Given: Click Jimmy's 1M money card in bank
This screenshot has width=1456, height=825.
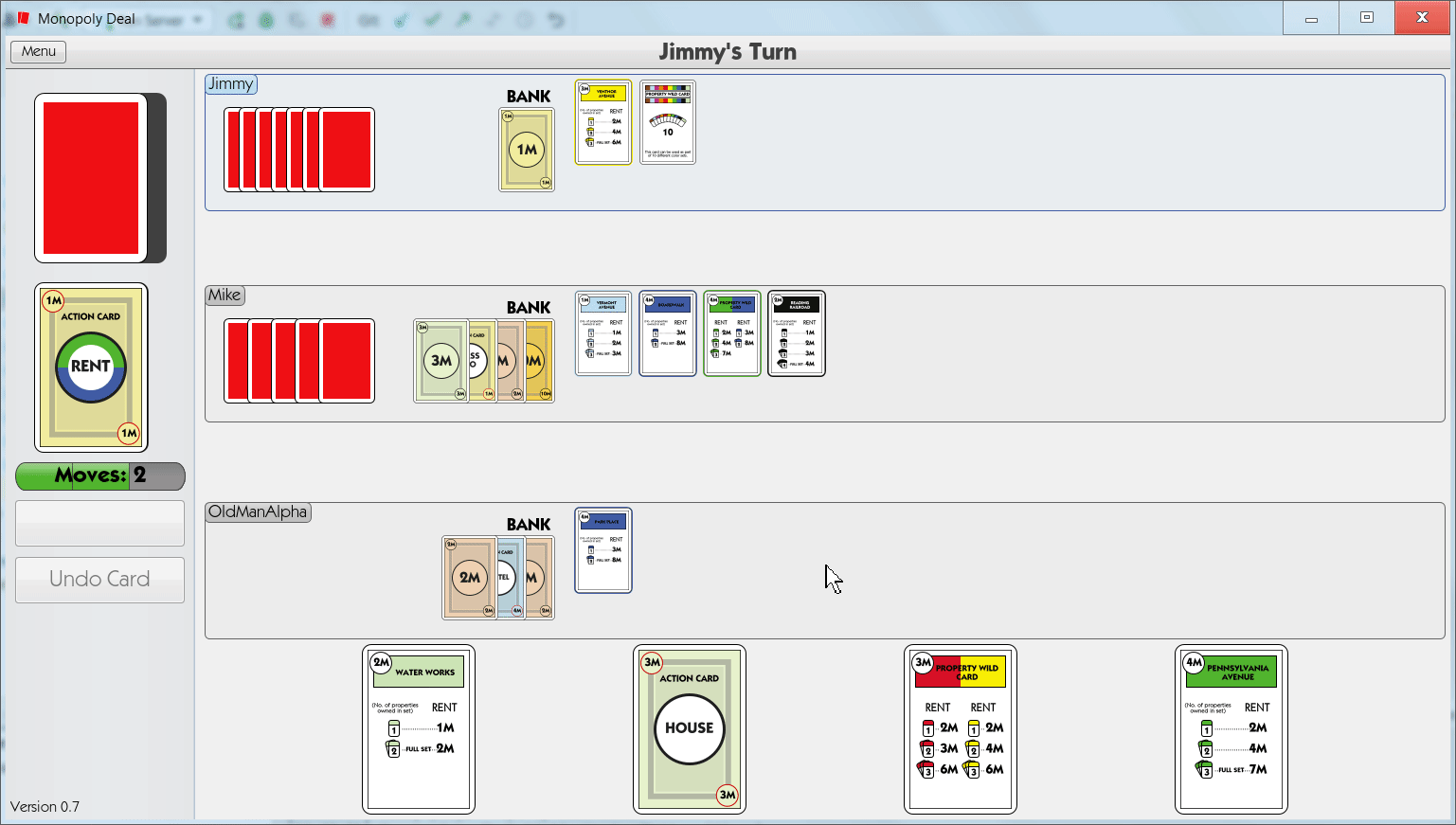Looking at the screenshot, I should point(527,150).
